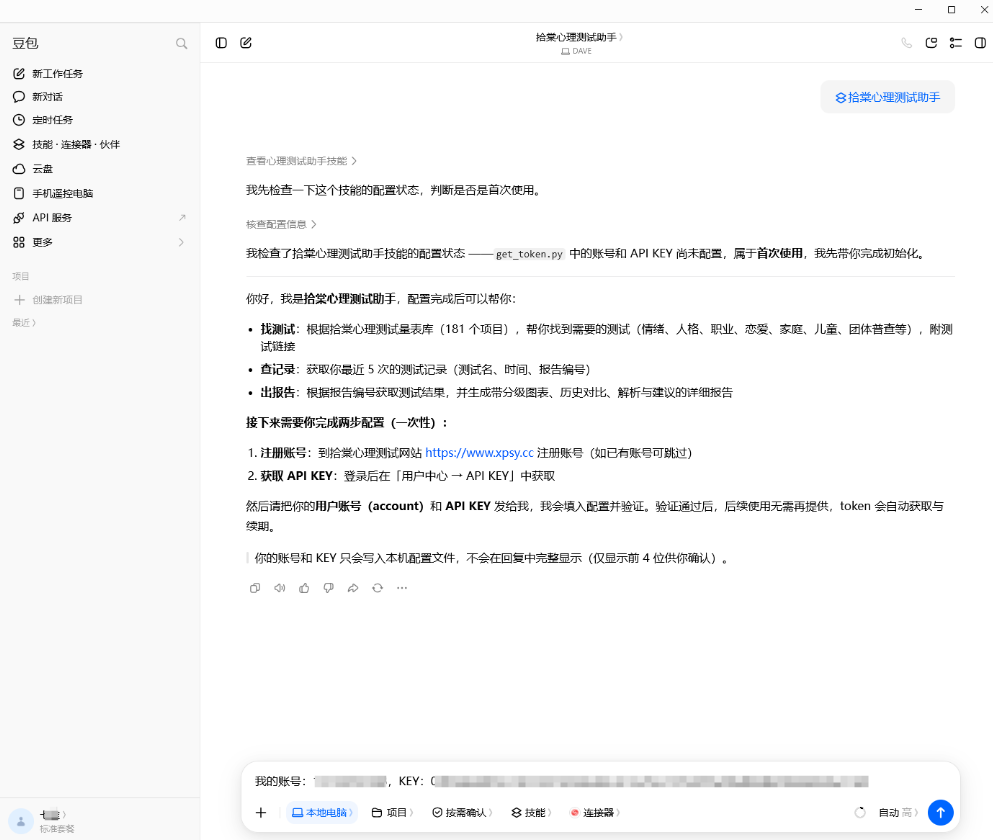Click the 标准套餐 plan label

click(56, 829)
